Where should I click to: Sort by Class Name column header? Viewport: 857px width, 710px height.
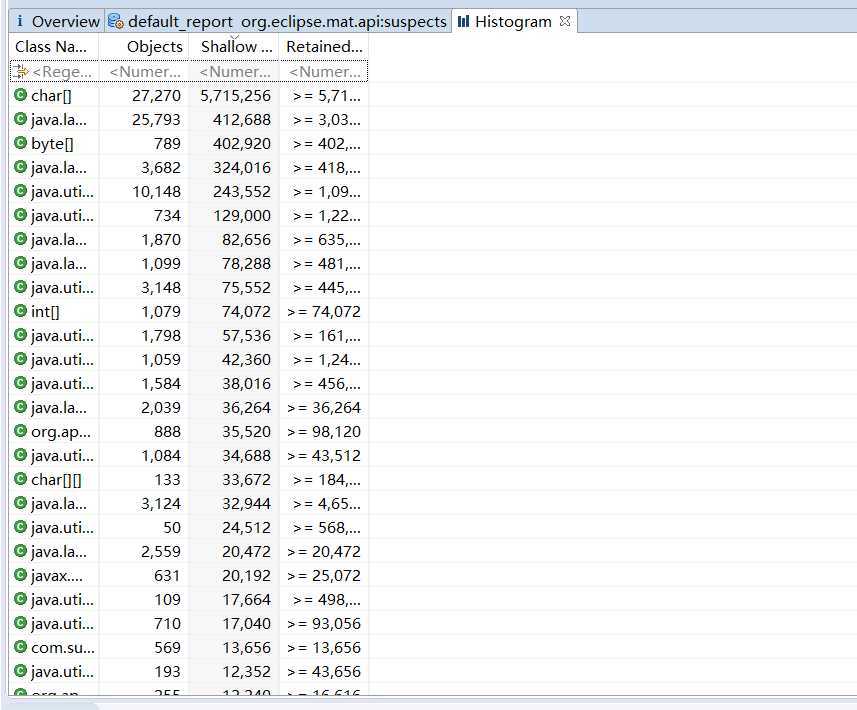click(x=54, y=47)
